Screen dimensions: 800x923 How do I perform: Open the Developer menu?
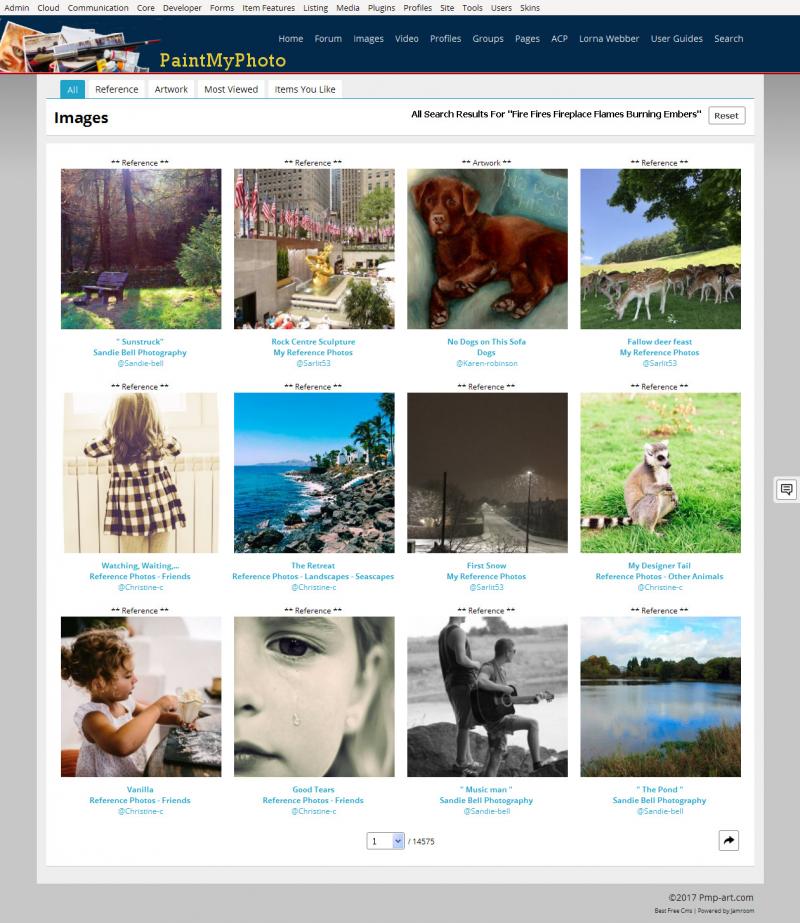182,8
